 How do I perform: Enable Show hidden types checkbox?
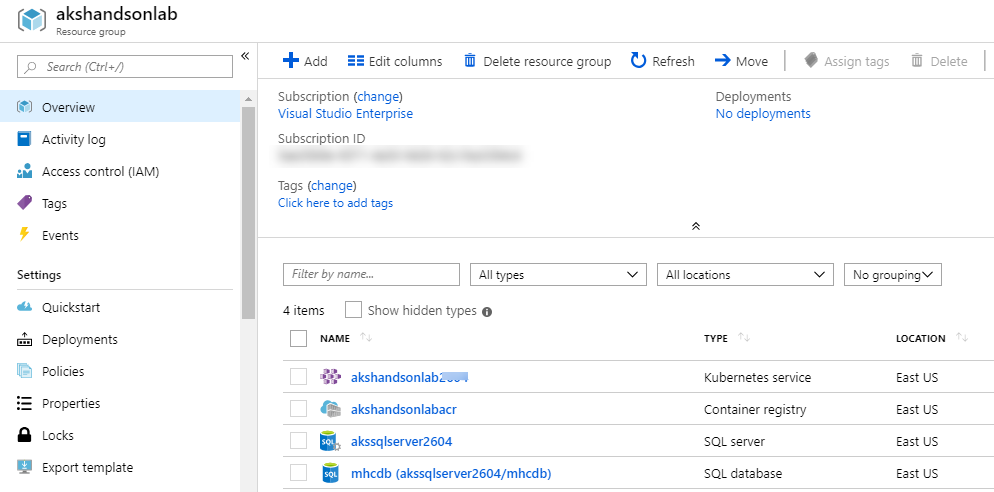(x=354, y=310)
